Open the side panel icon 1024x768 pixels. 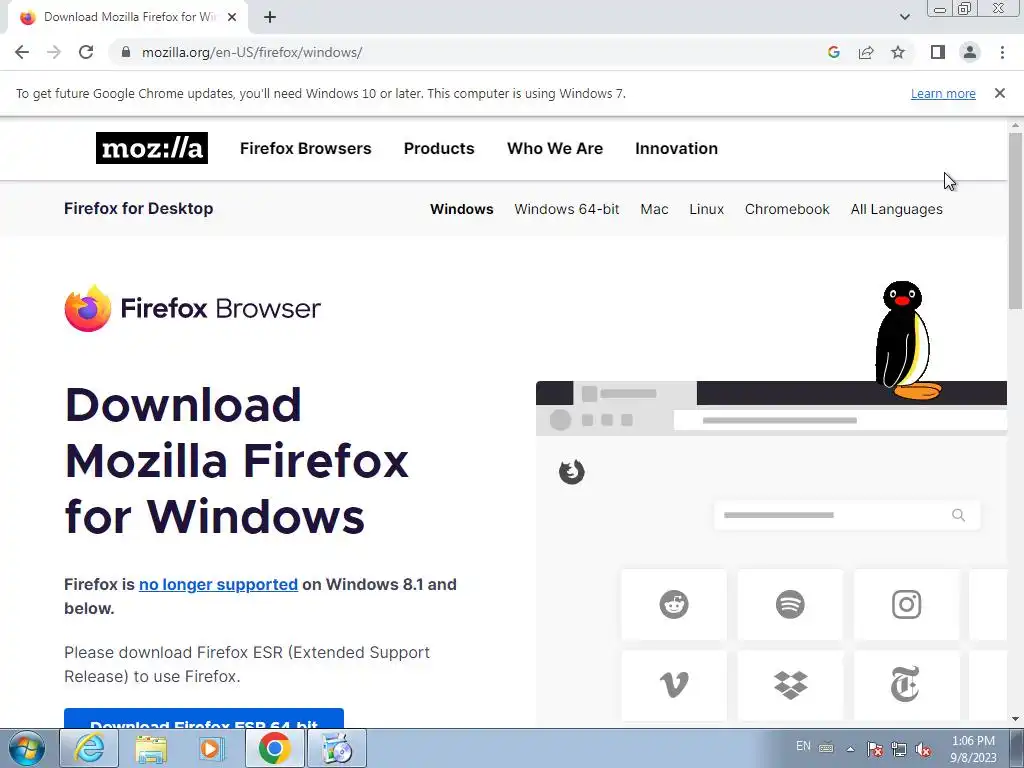[938, 52]
